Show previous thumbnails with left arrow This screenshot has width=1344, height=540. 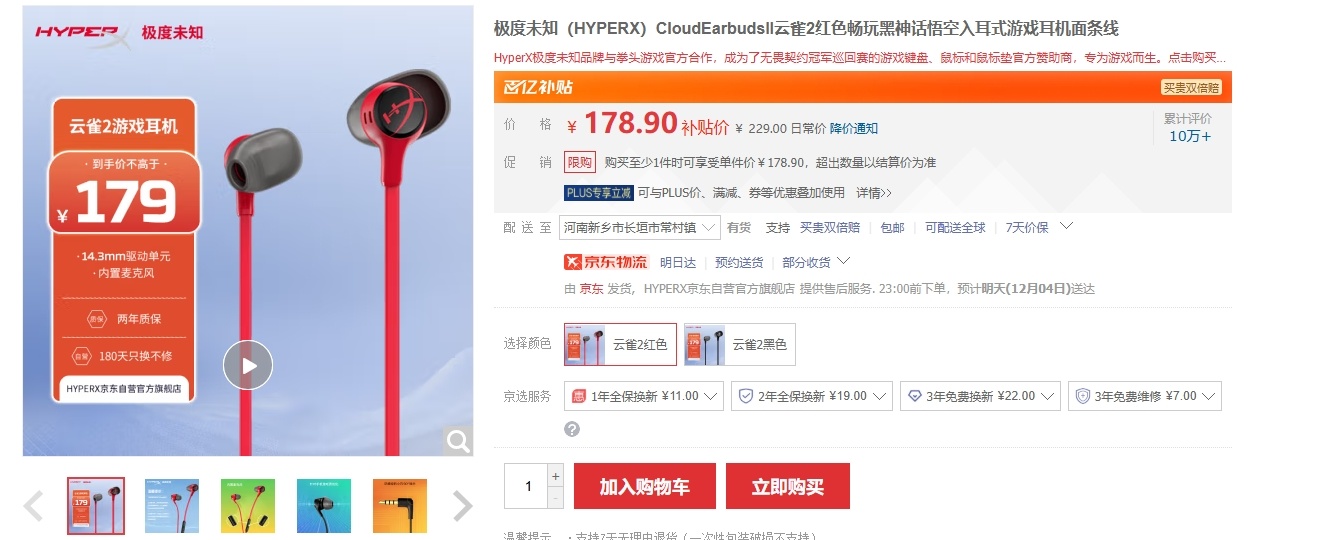[33, 506]
